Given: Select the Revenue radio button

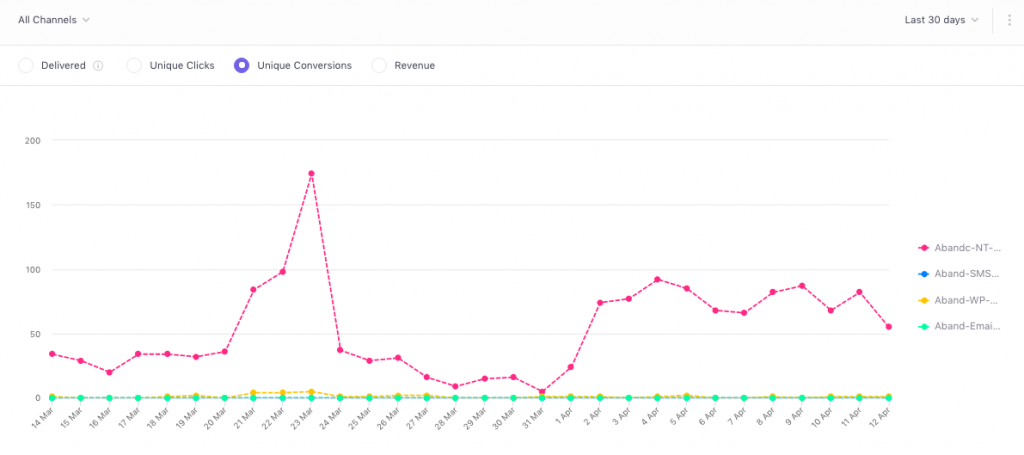Looking at the screenshot, I should [379, 65].
